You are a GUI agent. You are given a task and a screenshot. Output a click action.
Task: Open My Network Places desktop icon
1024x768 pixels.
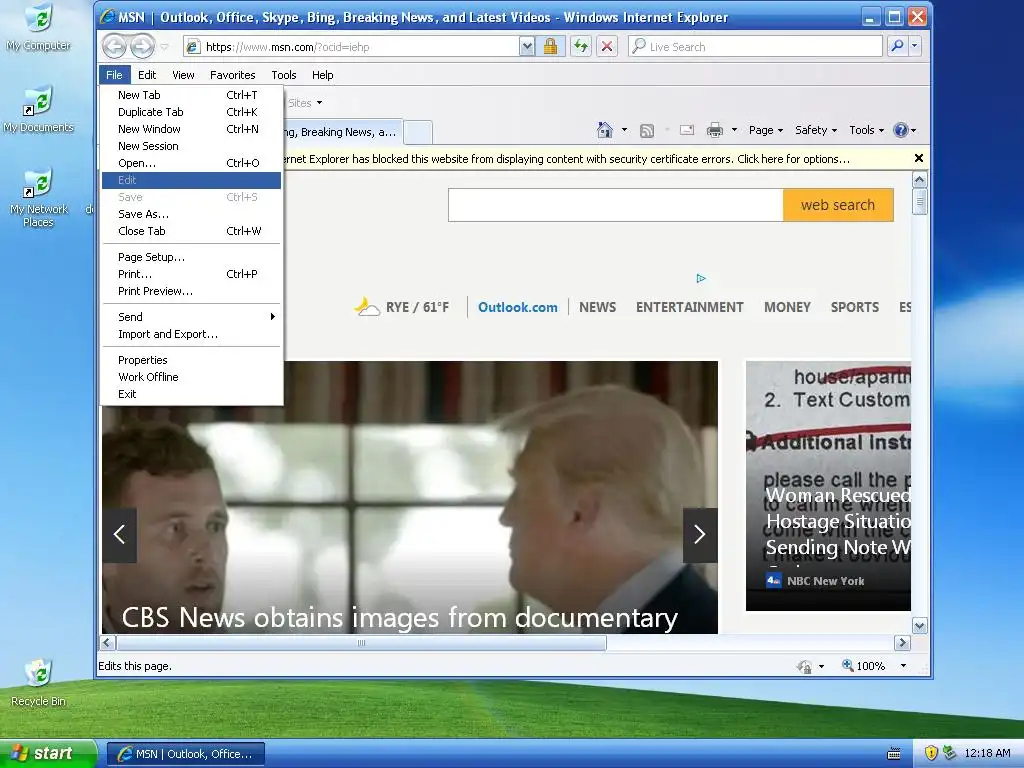[x=39, y=198]
